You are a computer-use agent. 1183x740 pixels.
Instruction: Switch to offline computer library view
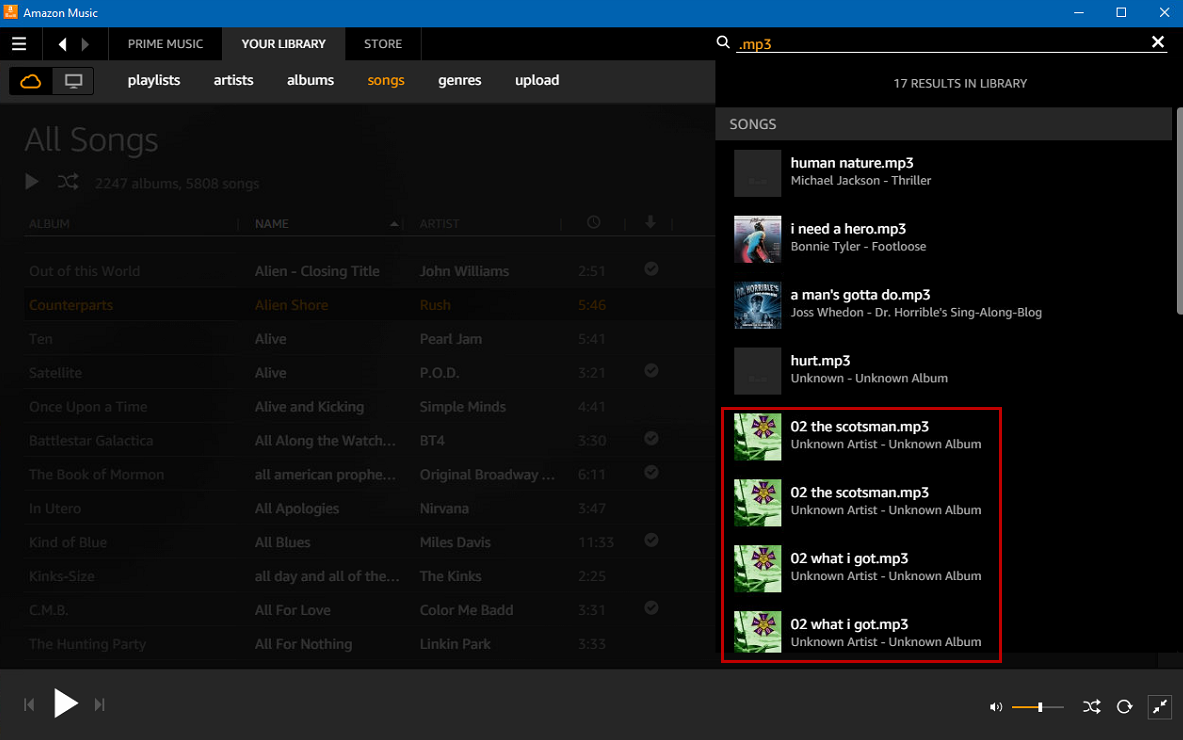pos(73,81)
